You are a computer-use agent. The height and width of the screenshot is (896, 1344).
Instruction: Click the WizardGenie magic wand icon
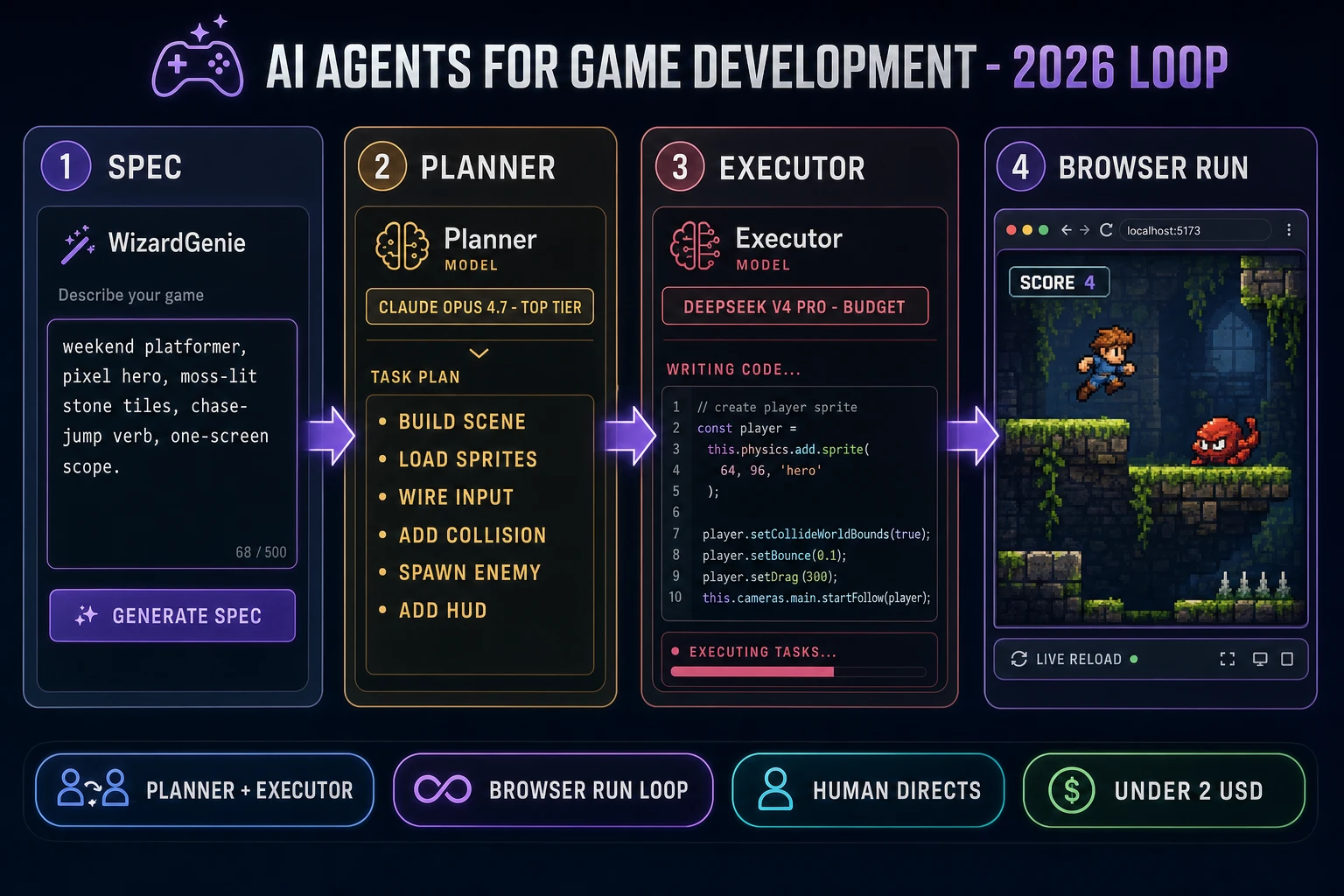pyautogui.click(x=78, y=244)
